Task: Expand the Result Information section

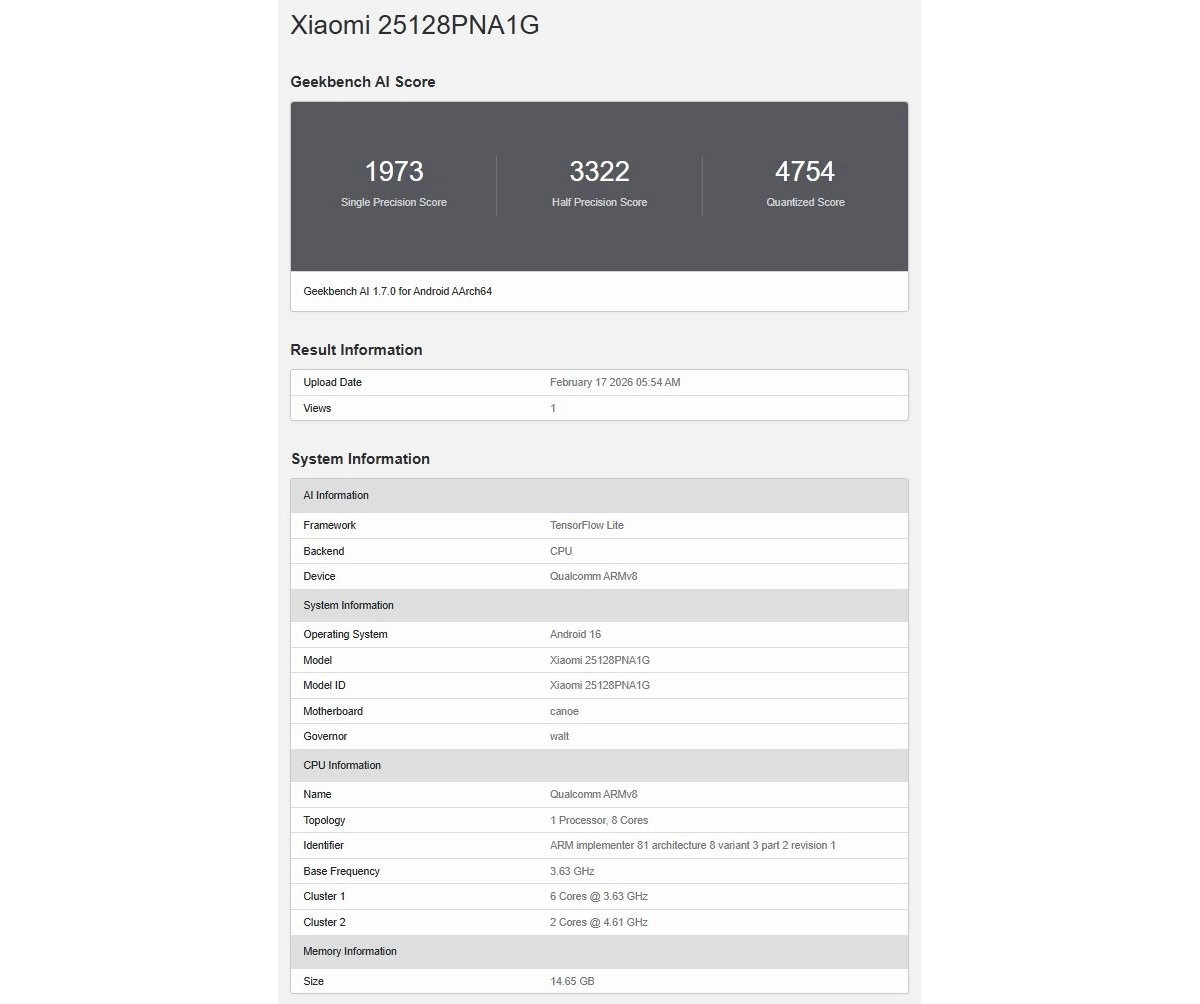Action: (356, 350)
